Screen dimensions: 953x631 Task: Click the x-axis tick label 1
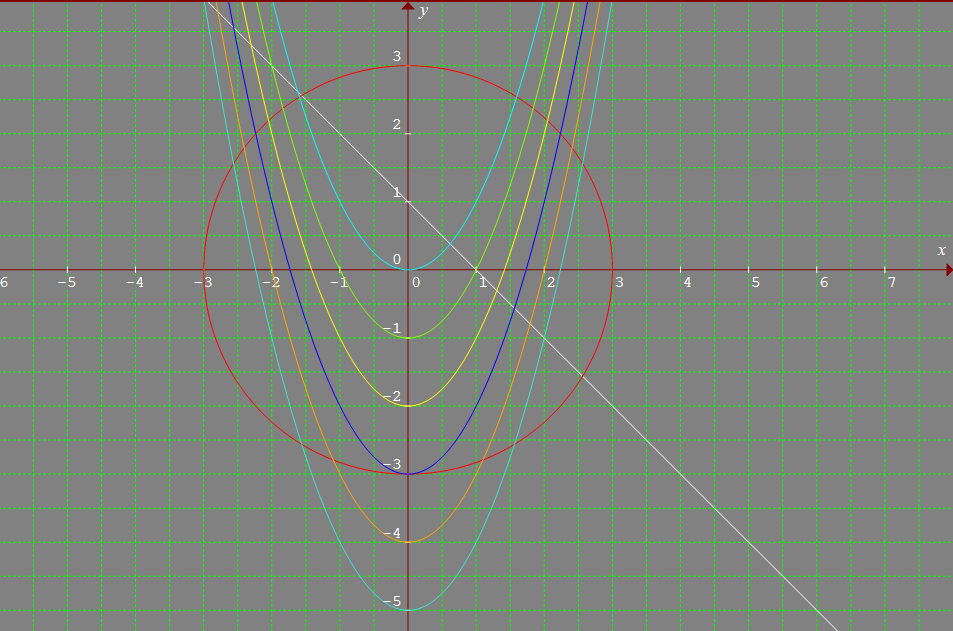point(483,283)
